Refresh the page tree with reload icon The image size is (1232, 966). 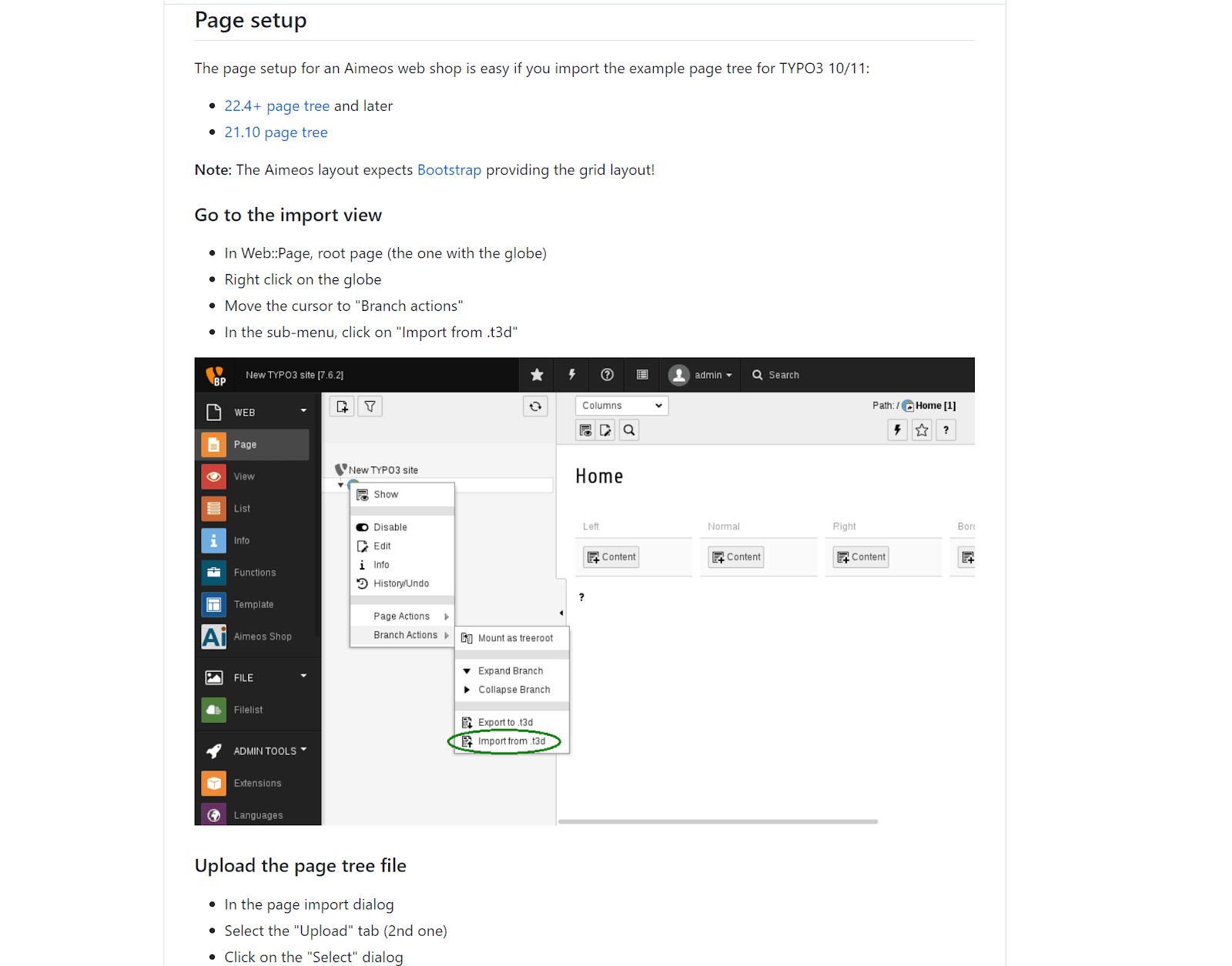535,406
